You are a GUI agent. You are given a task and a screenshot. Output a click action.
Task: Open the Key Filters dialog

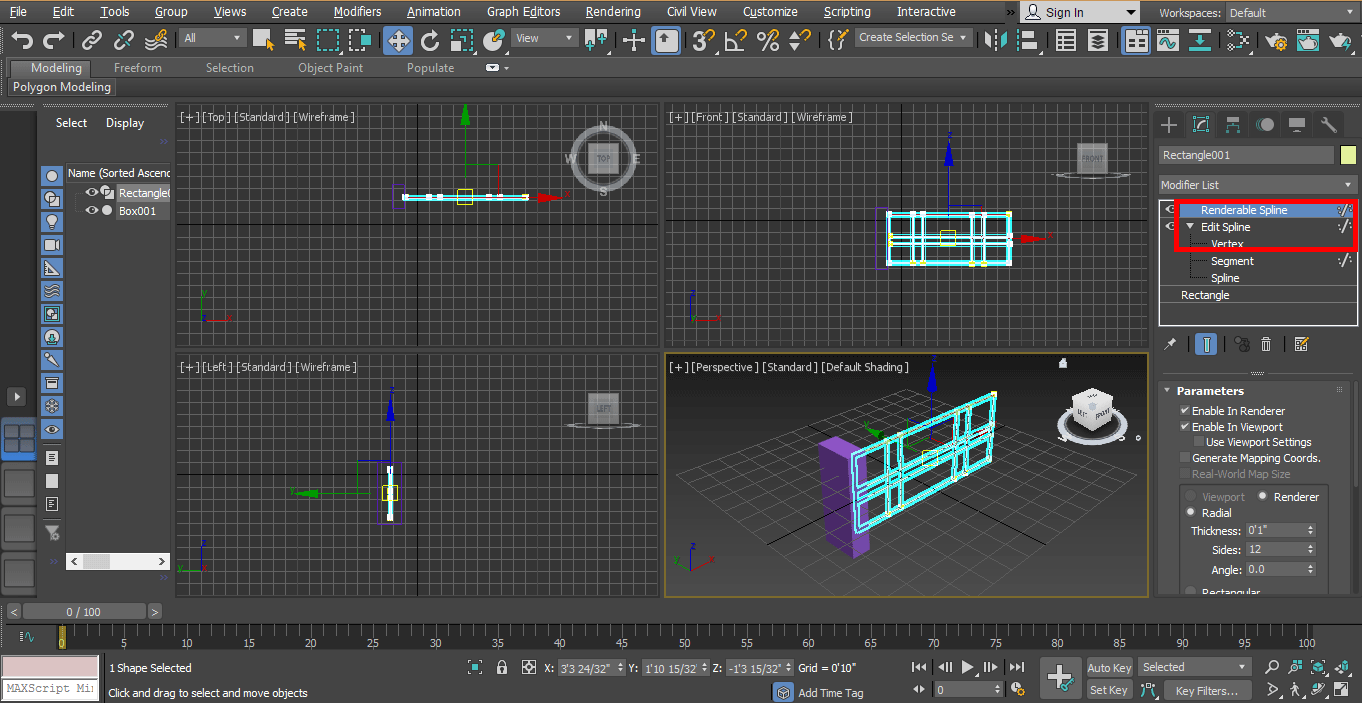click(x=1207, y=689)
